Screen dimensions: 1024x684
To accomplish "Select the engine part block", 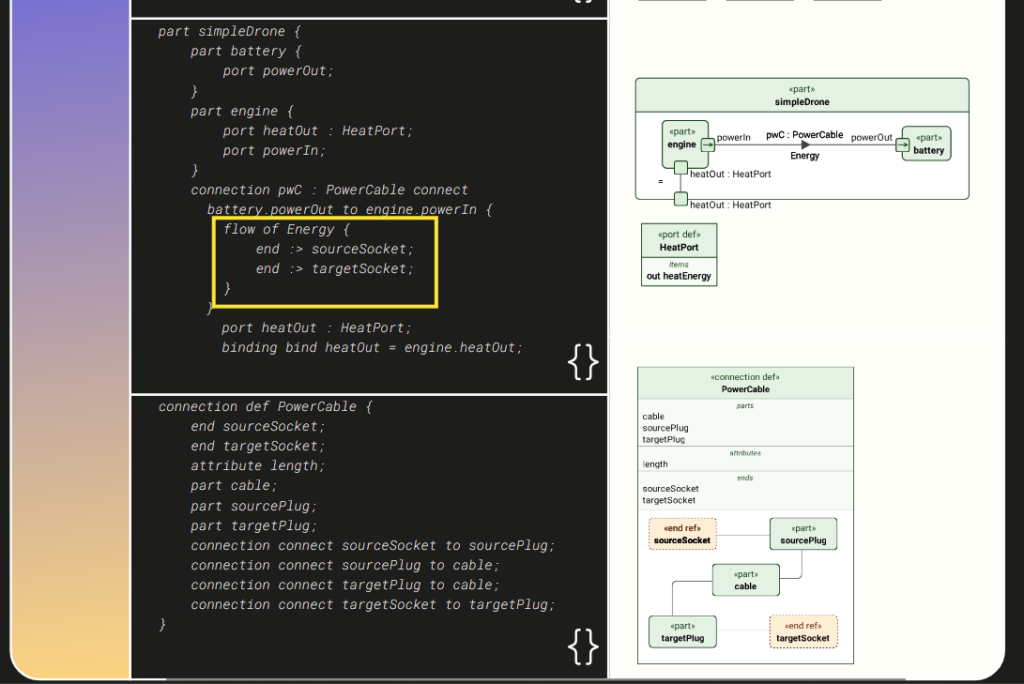I will click(x=680, y=140).
